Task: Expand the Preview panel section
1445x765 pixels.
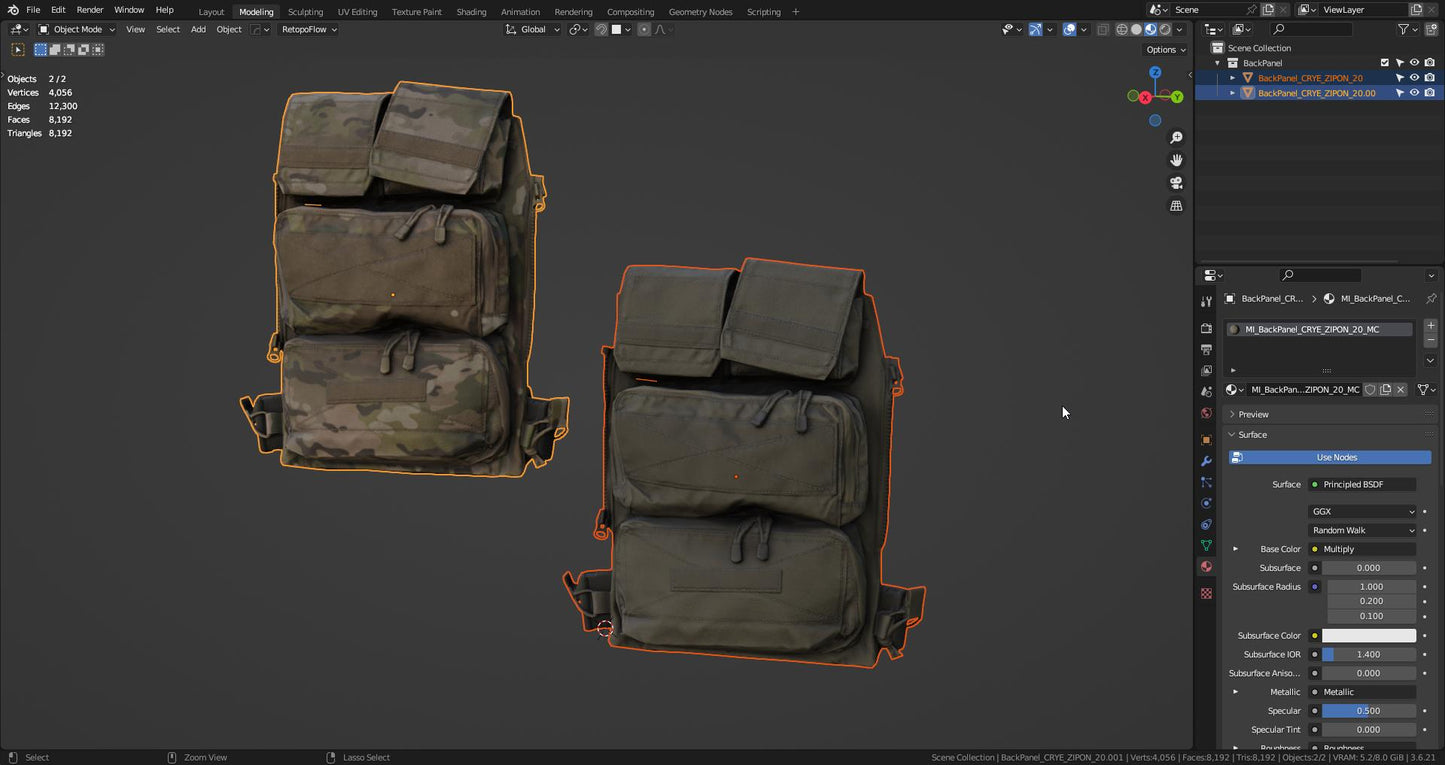Action: pyautogui.click(x=1253, y=414)
